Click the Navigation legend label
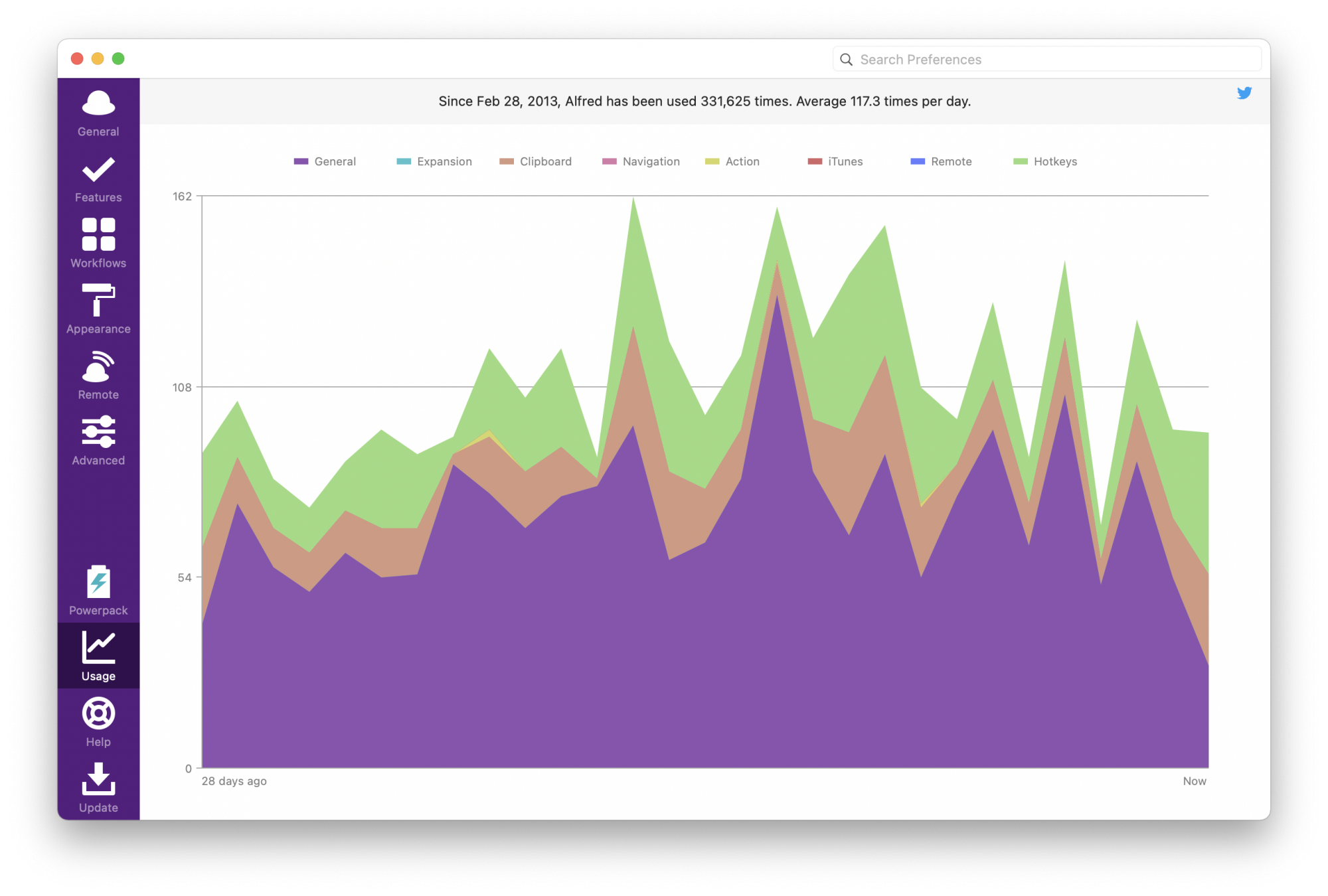The image size is (1328, 896). [651, 161]
